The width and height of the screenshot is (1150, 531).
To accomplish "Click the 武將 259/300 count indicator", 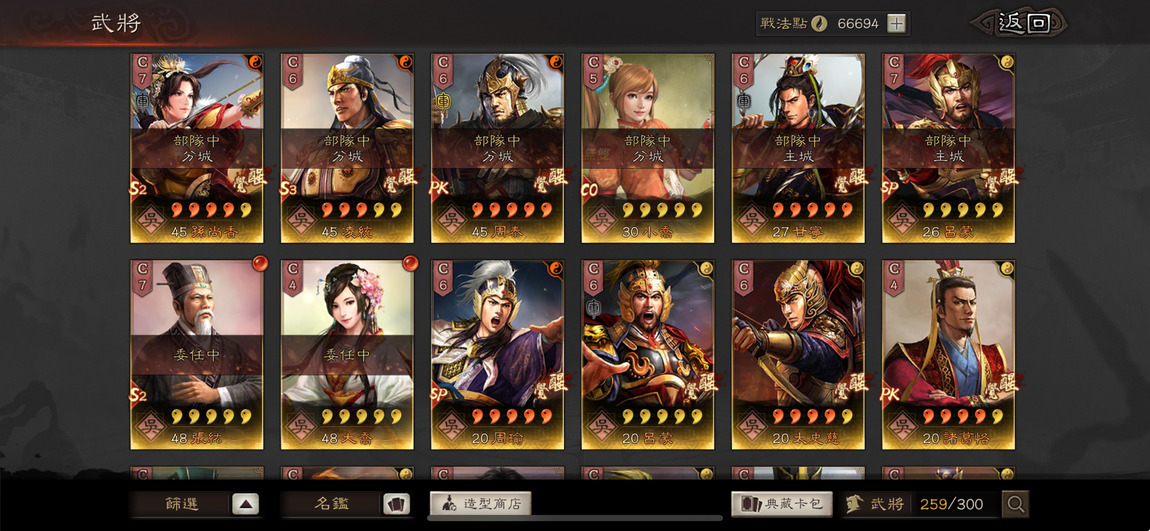I will [922, 504].
